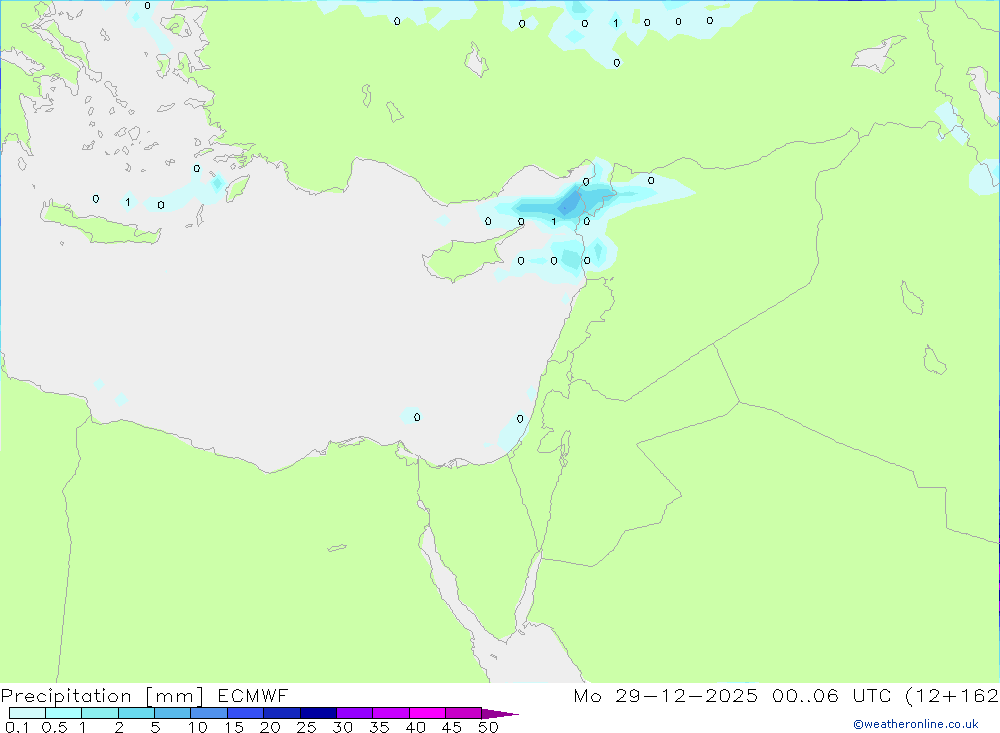The height and width of the screenshot is (733, 1000).
Task: Click the '10' legend scale label
Action: point(198,727)
